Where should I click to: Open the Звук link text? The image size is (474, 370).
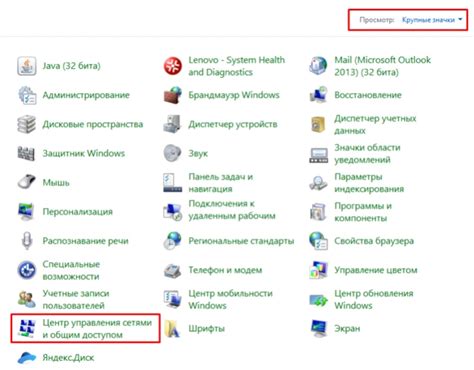point(198,154)
